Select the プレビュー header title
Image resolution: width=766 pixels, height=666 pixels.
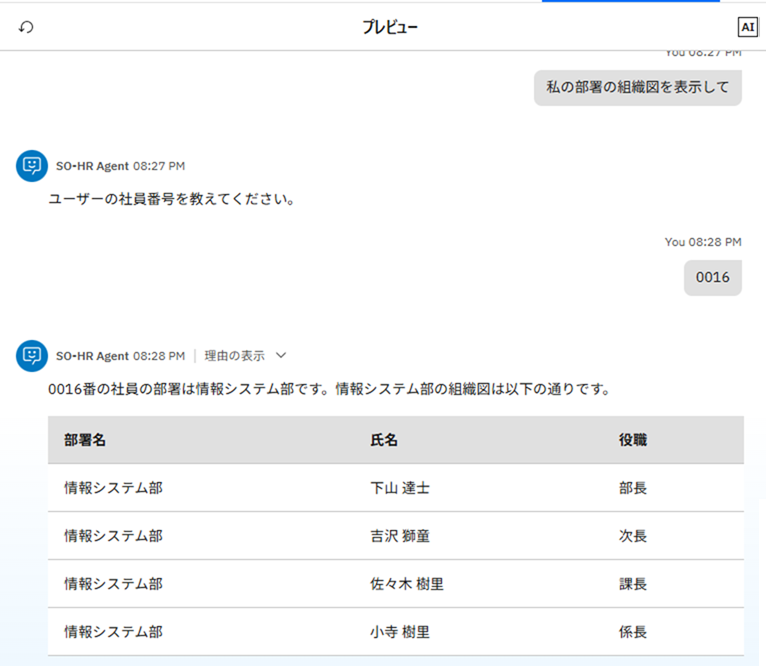390,27
